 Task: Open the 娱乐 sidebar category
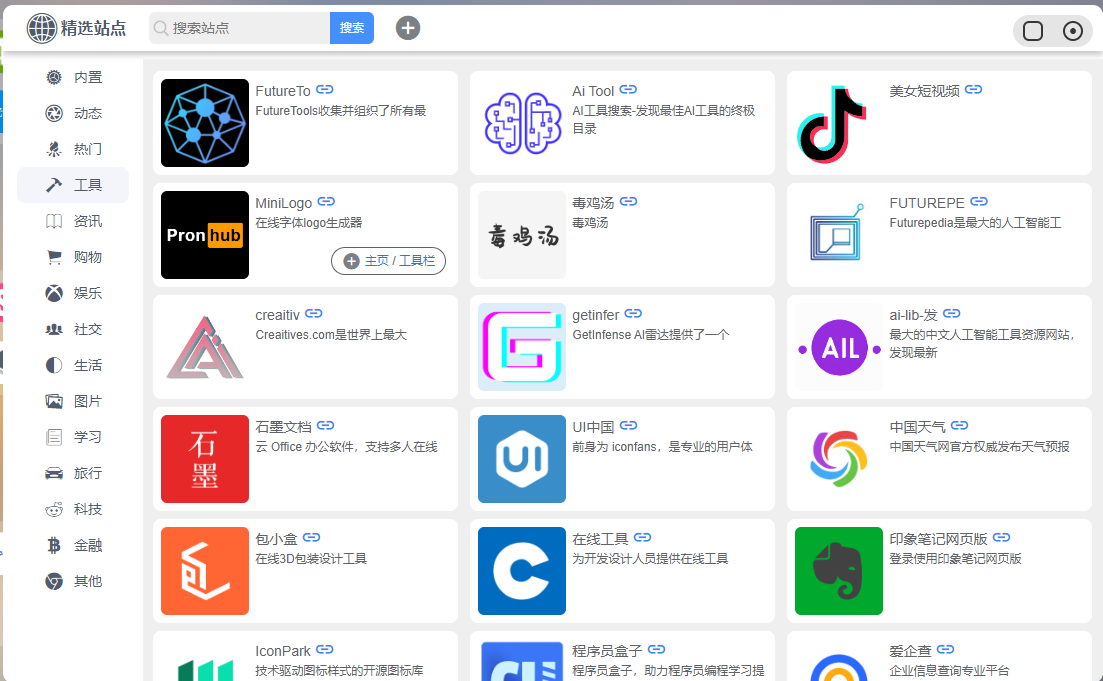(x=73, y=293)
